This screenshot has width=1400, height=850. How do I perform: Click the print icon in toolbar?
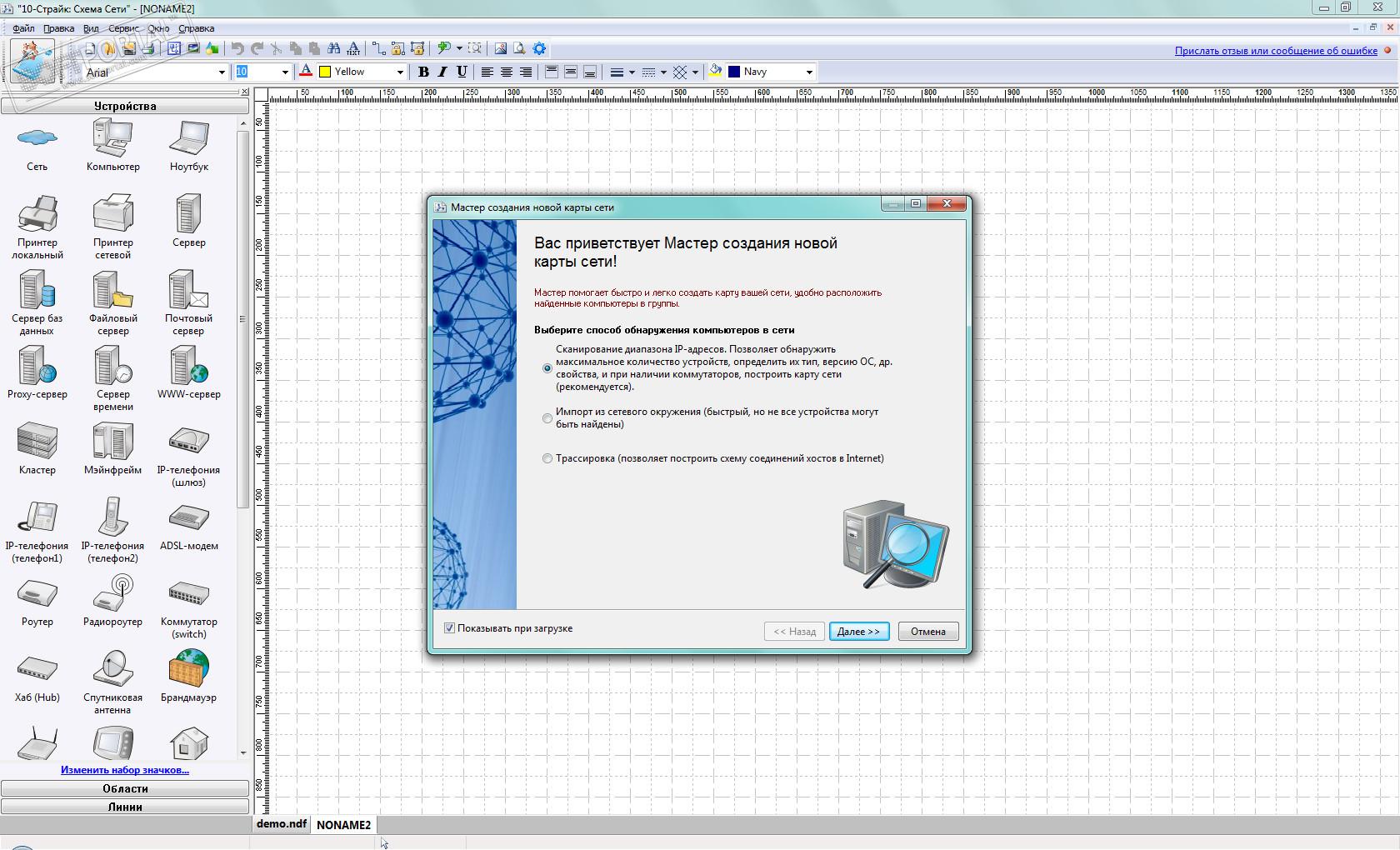coord(148,48)
